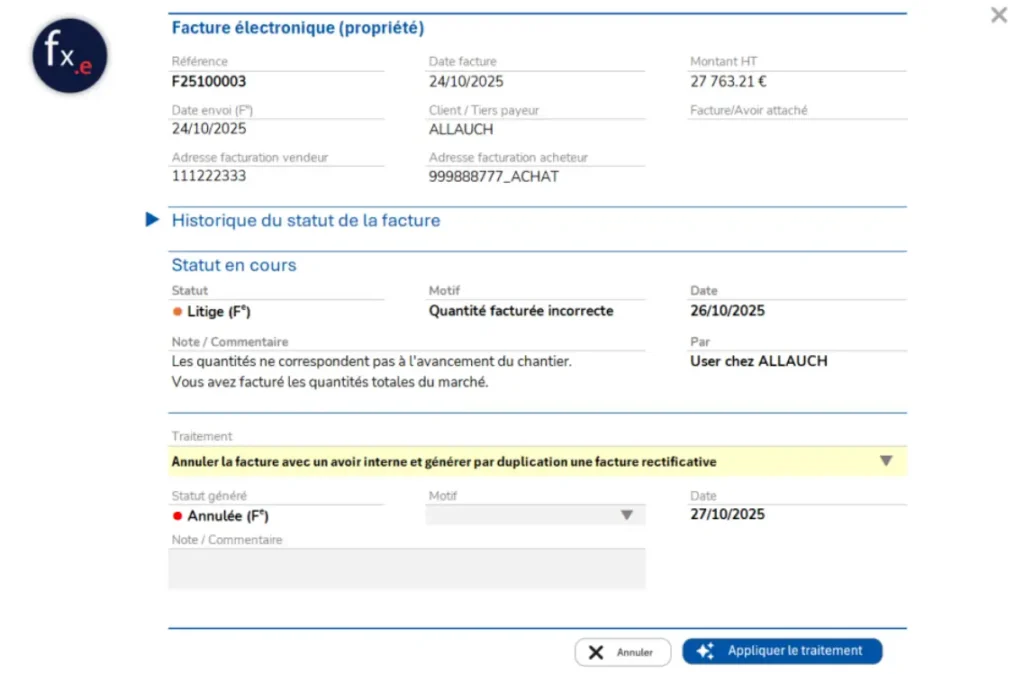Open the Traitement dropdown
This screenshot has height=674, width=1024.
(885, 461)
